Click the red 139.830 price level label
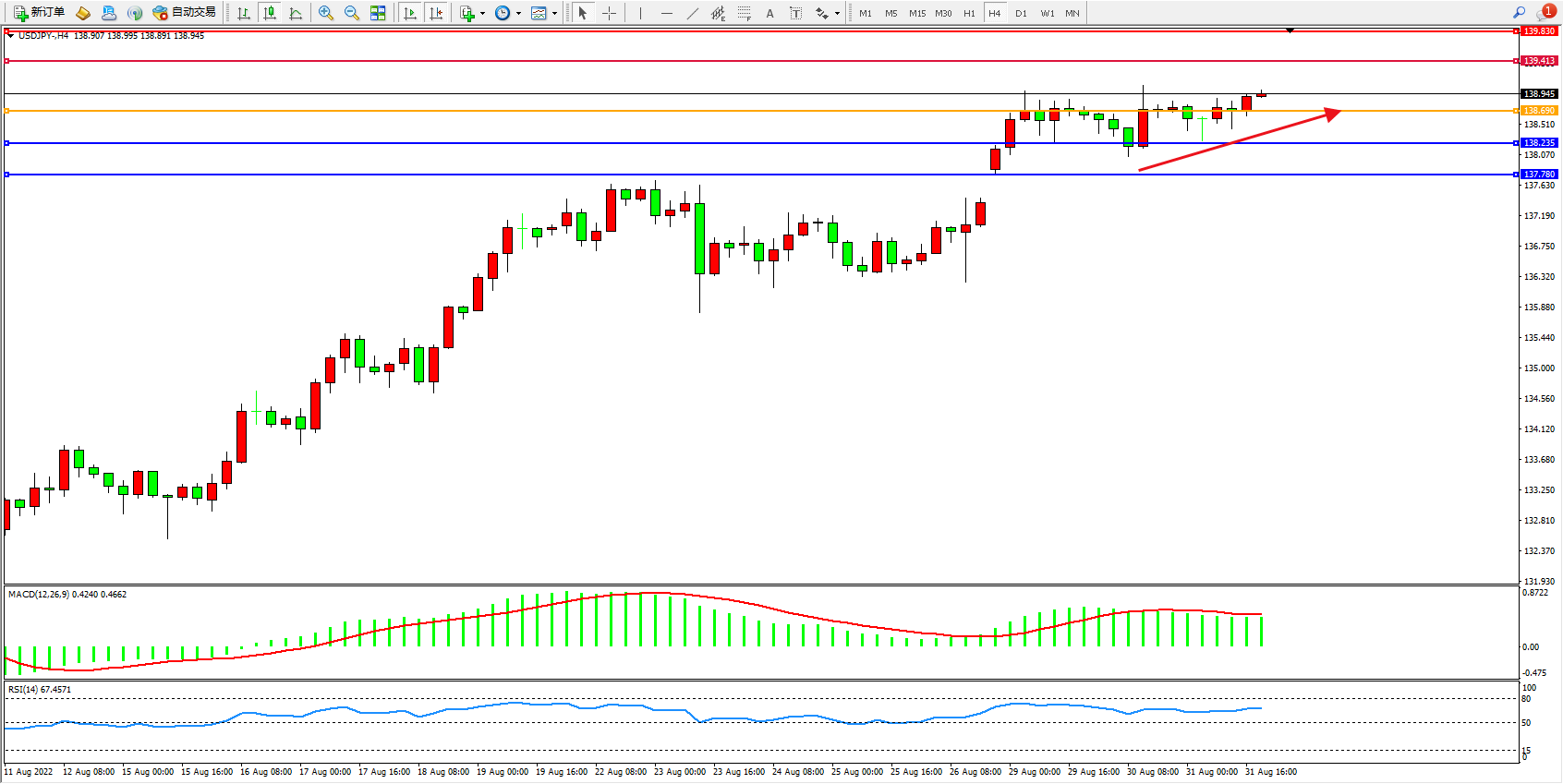Viewport: 1563px width, 784px height. (1539, 31)
